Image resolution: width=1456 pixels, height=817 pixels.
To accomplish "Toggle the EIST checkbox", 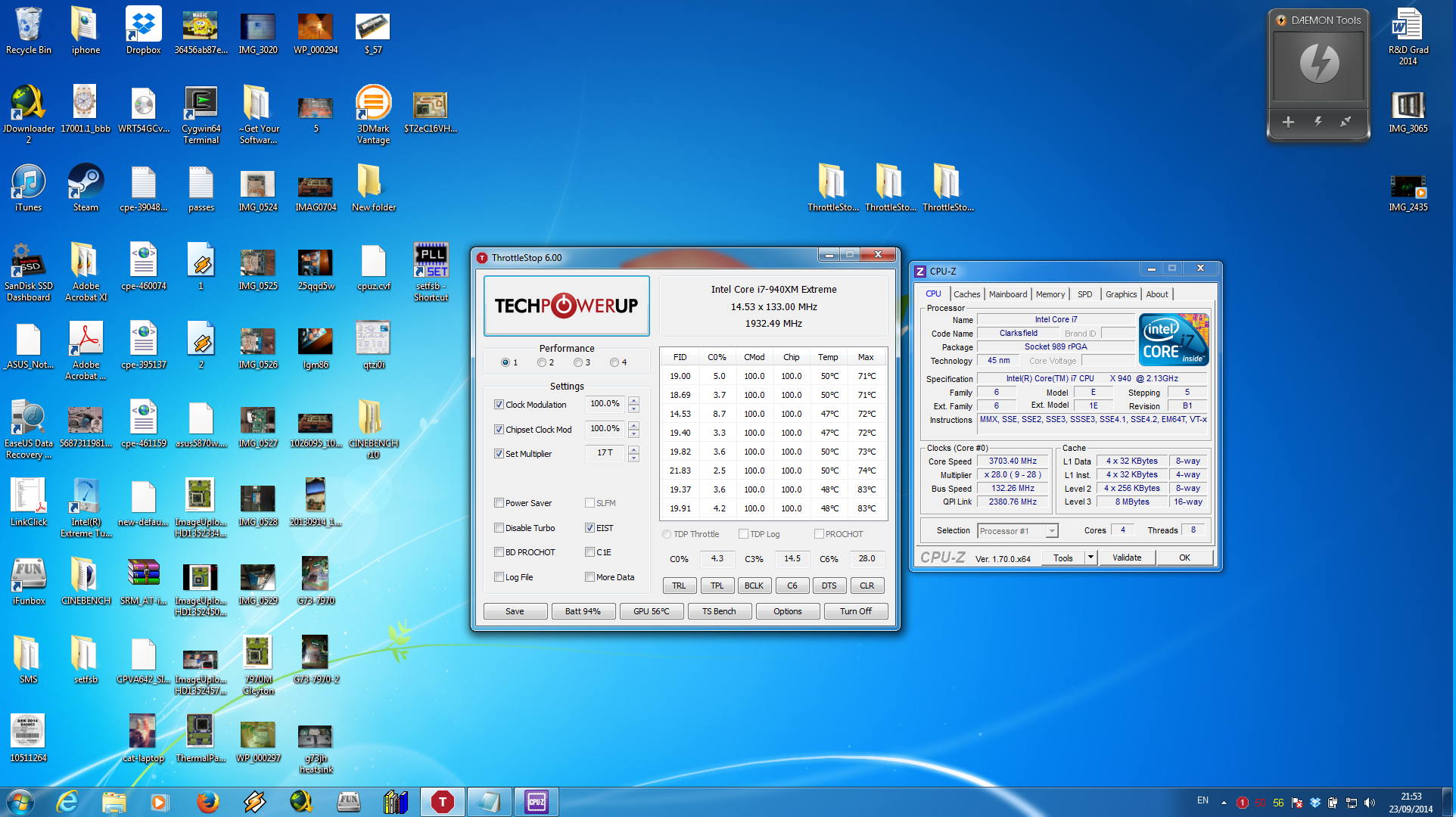I will point(590,528).
